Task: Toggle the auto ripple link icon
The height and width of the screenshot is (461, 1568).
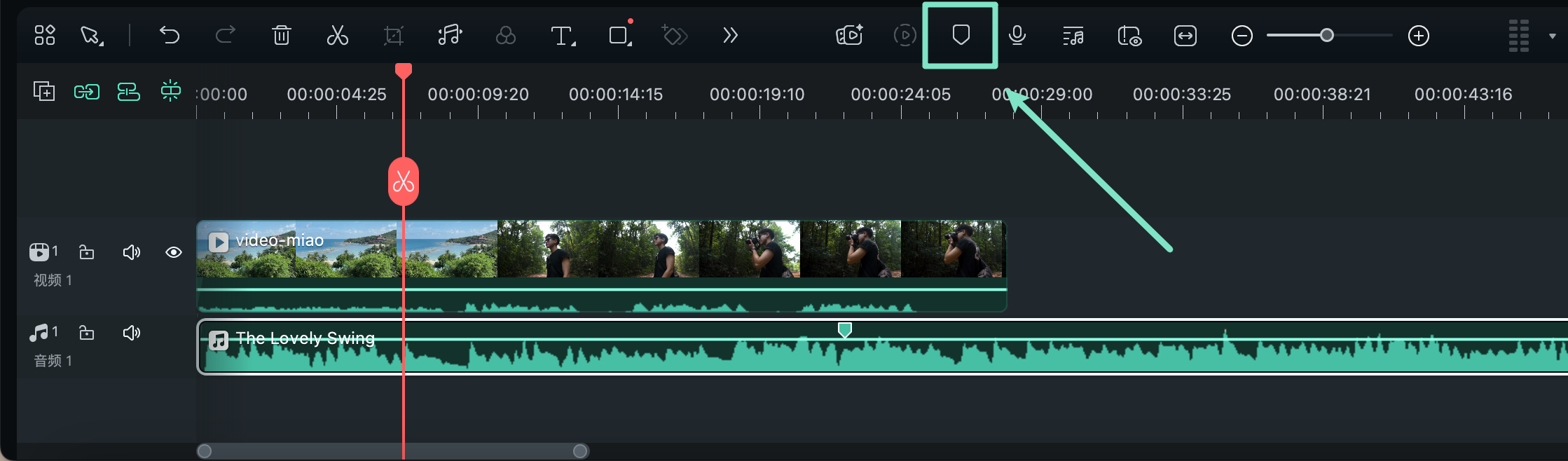Action: tap(87, 92)
